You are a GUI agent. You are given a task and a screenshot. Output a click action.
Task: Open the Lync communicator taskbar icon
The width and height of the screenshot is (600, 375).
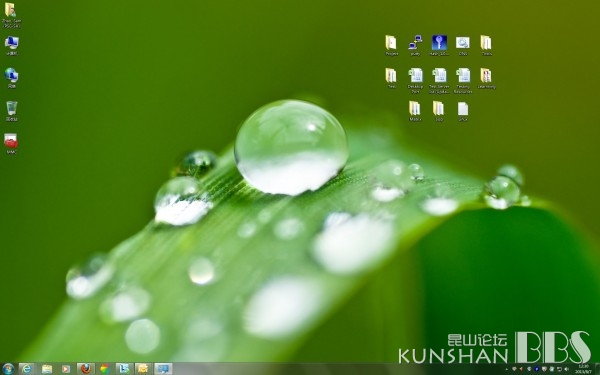click(124, 369)
